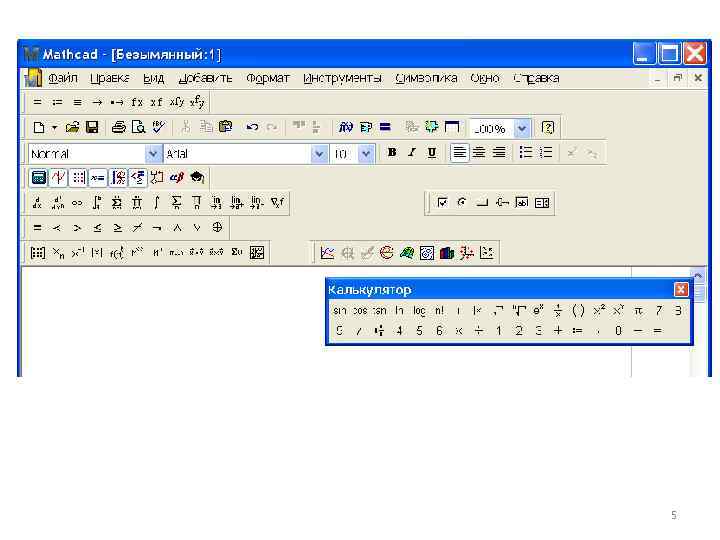Image resolution: width=720 pixels, height=540 pixels.
Task: Insert unit icon in standard toolbar
Action: [366, 127]
